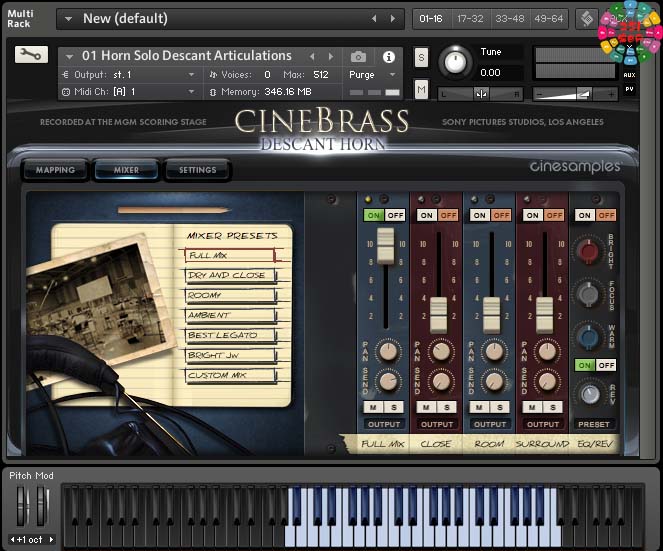
Task: Click the Surround channel volume fader
Action: [x=544, y=314]
